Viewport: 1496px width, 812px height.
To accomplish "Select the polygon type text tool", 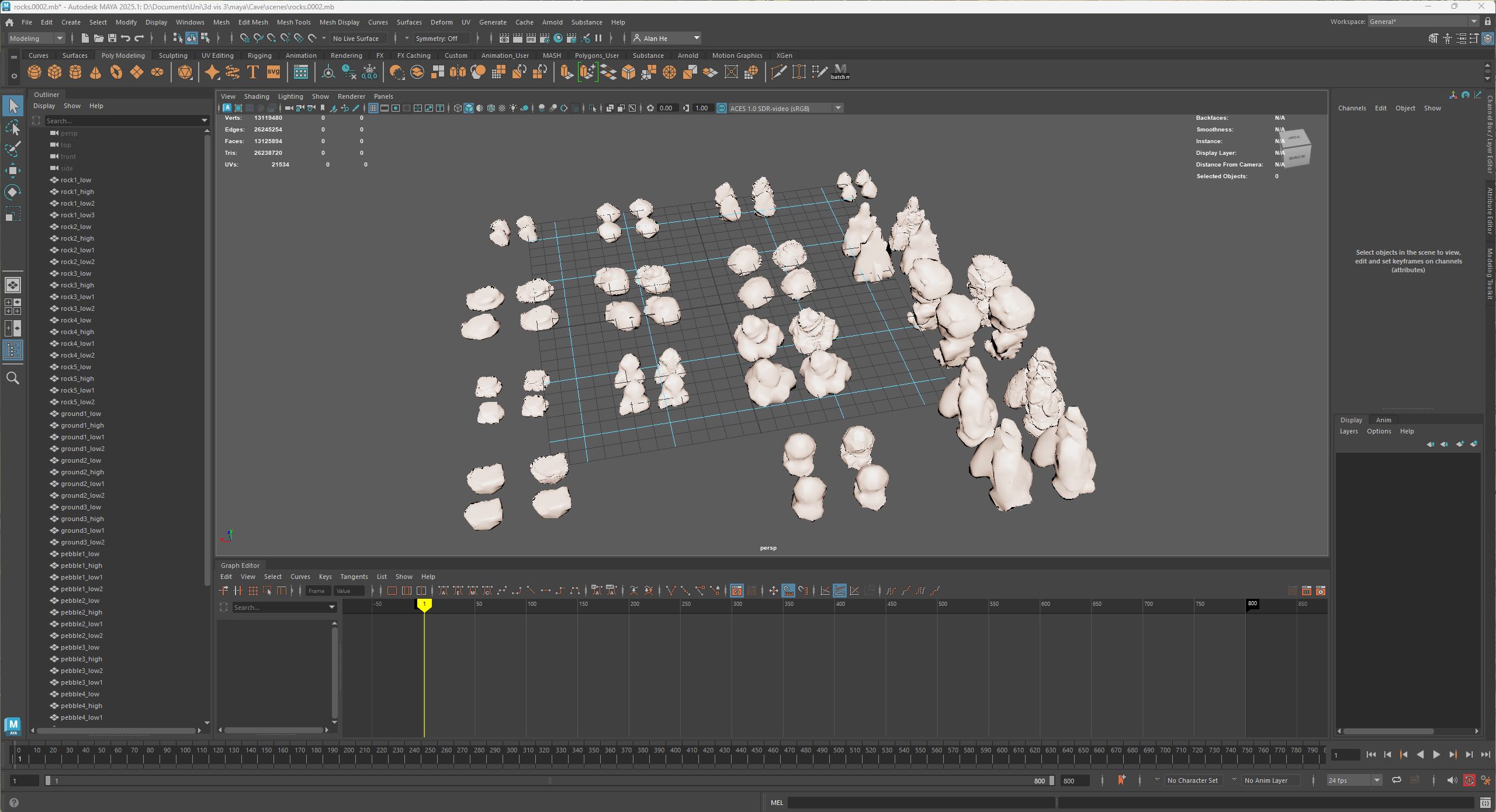I will (x=253, y=72).
